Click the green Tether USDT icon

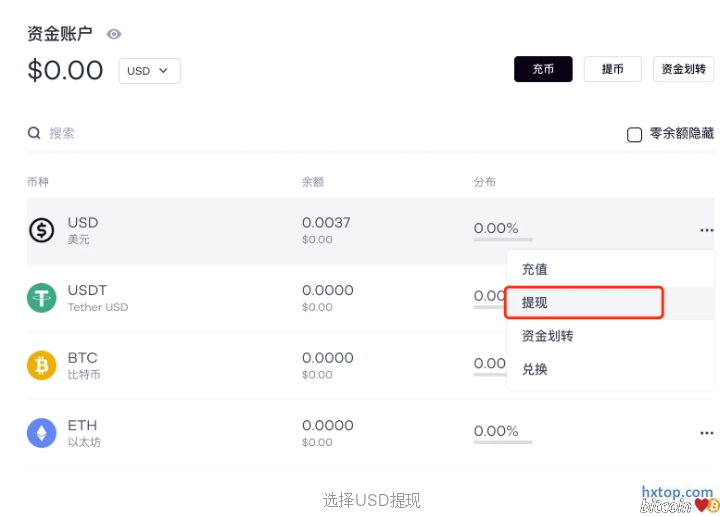42,298
